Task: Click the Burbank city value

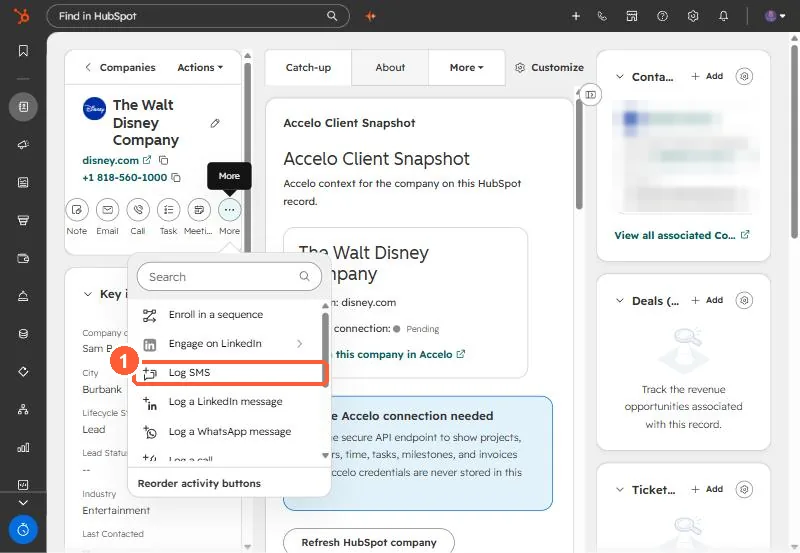Action: 102,389
